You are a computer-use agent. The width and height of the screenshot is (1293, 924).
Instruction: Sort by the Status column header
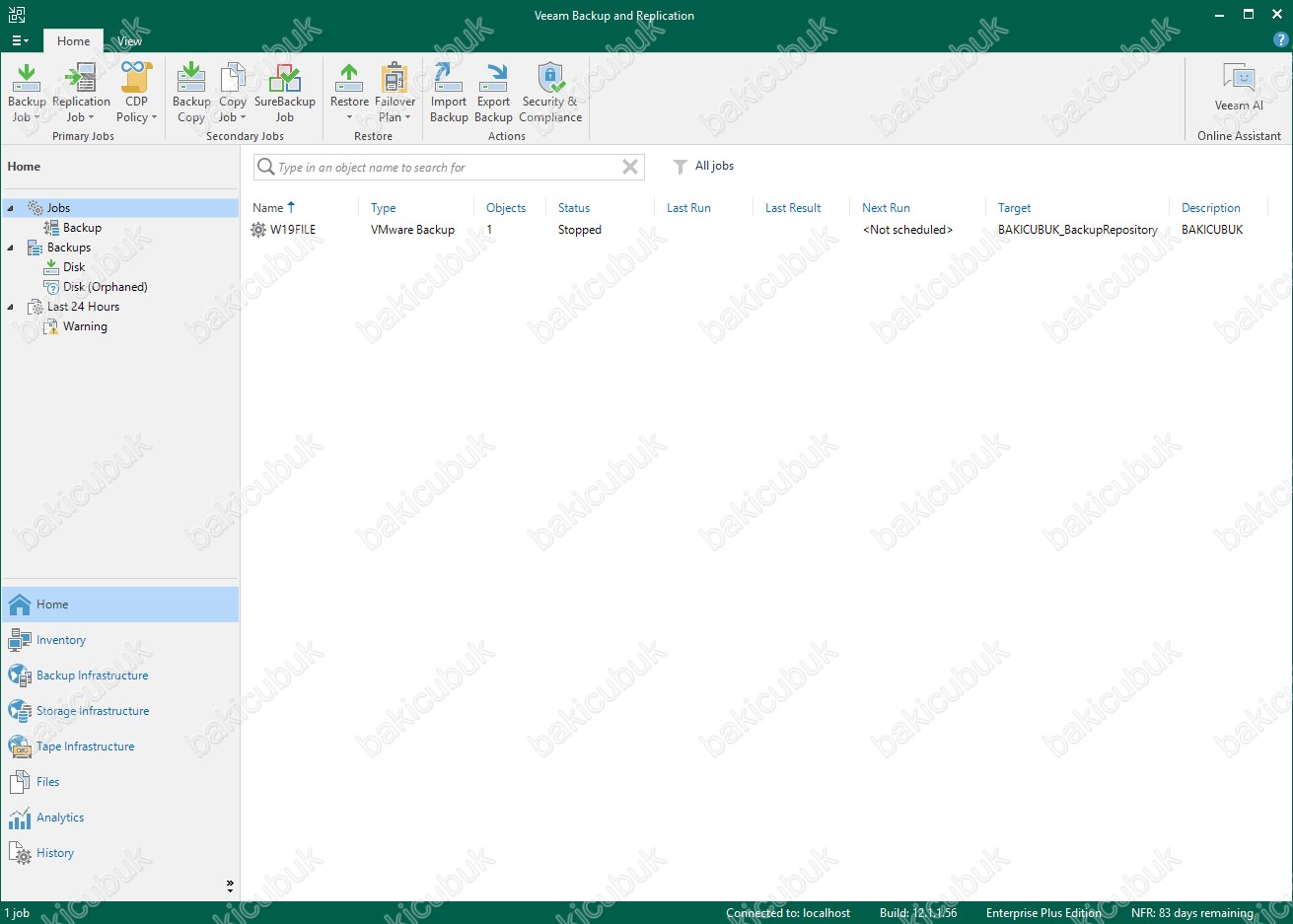coord(574,208)
